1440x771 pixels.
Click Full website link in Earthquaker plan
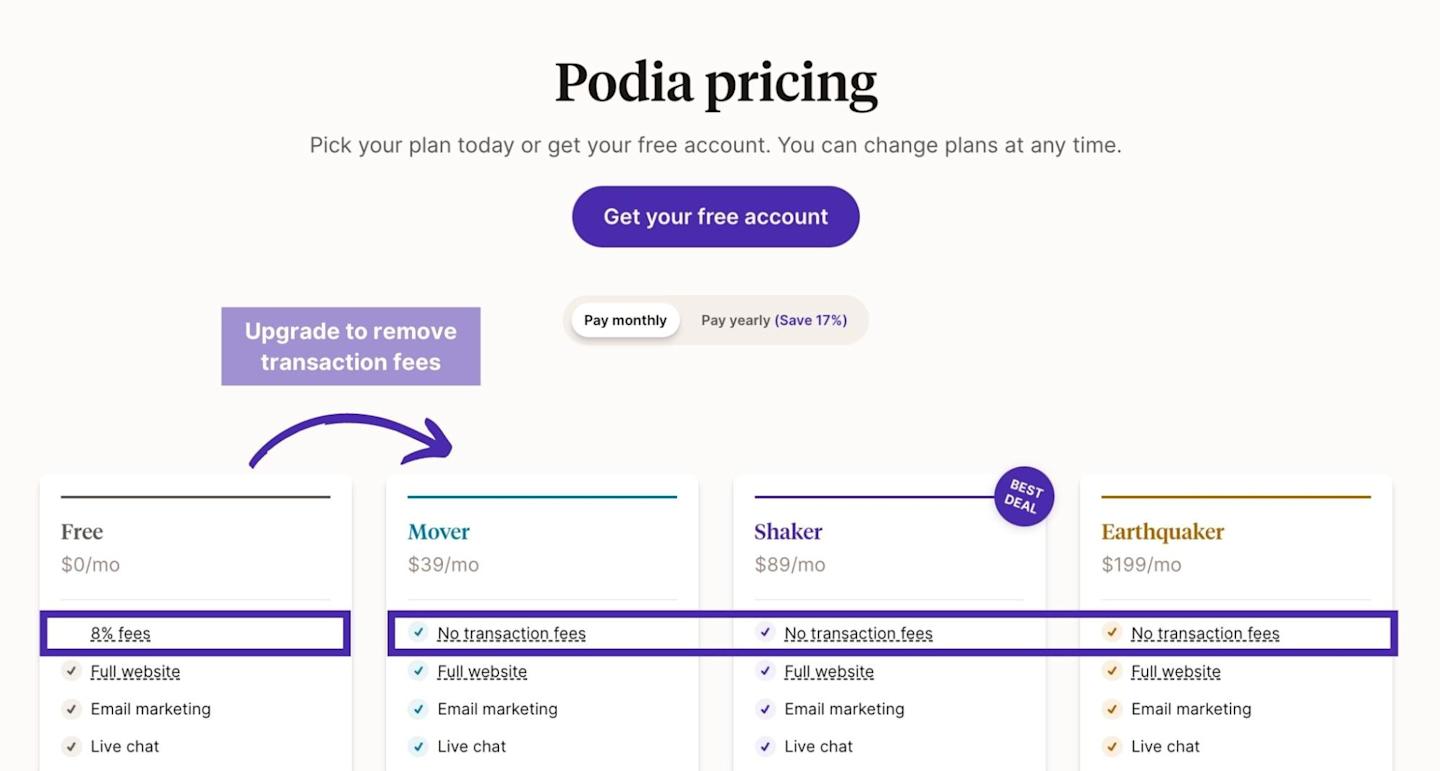tap(1175, 672)
